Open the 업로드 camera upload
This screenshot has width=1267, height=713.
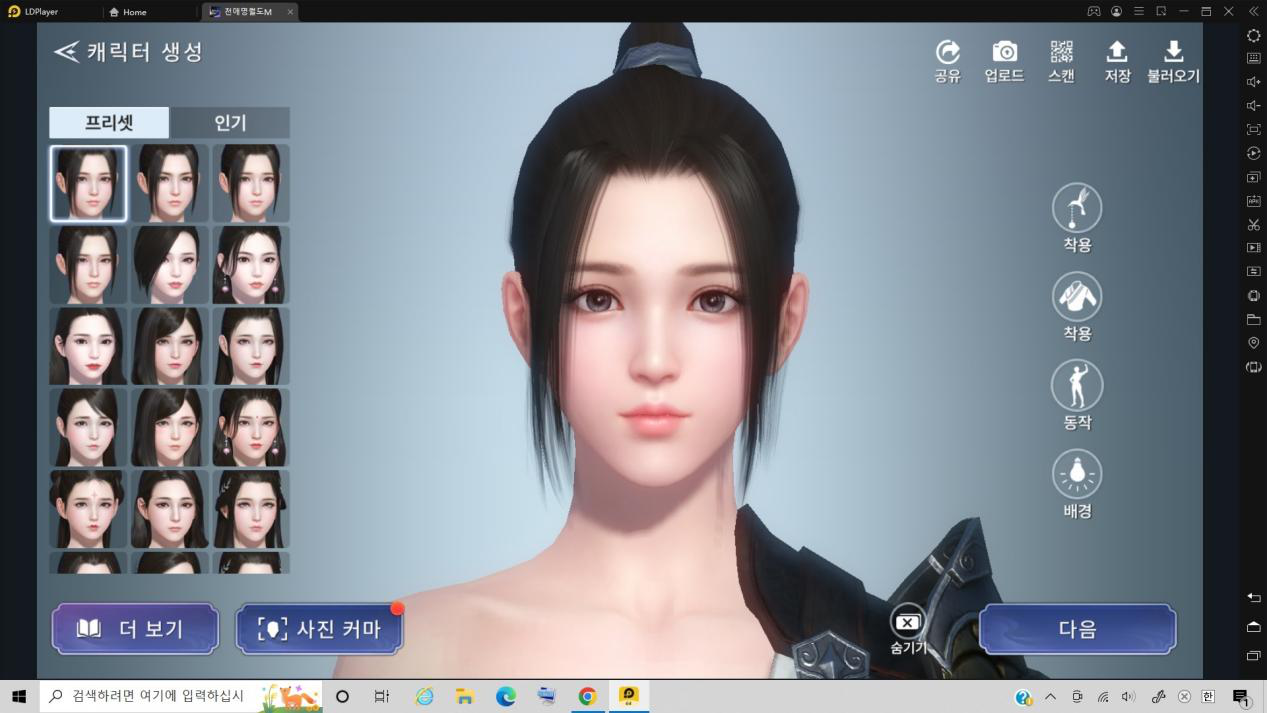1004,61
